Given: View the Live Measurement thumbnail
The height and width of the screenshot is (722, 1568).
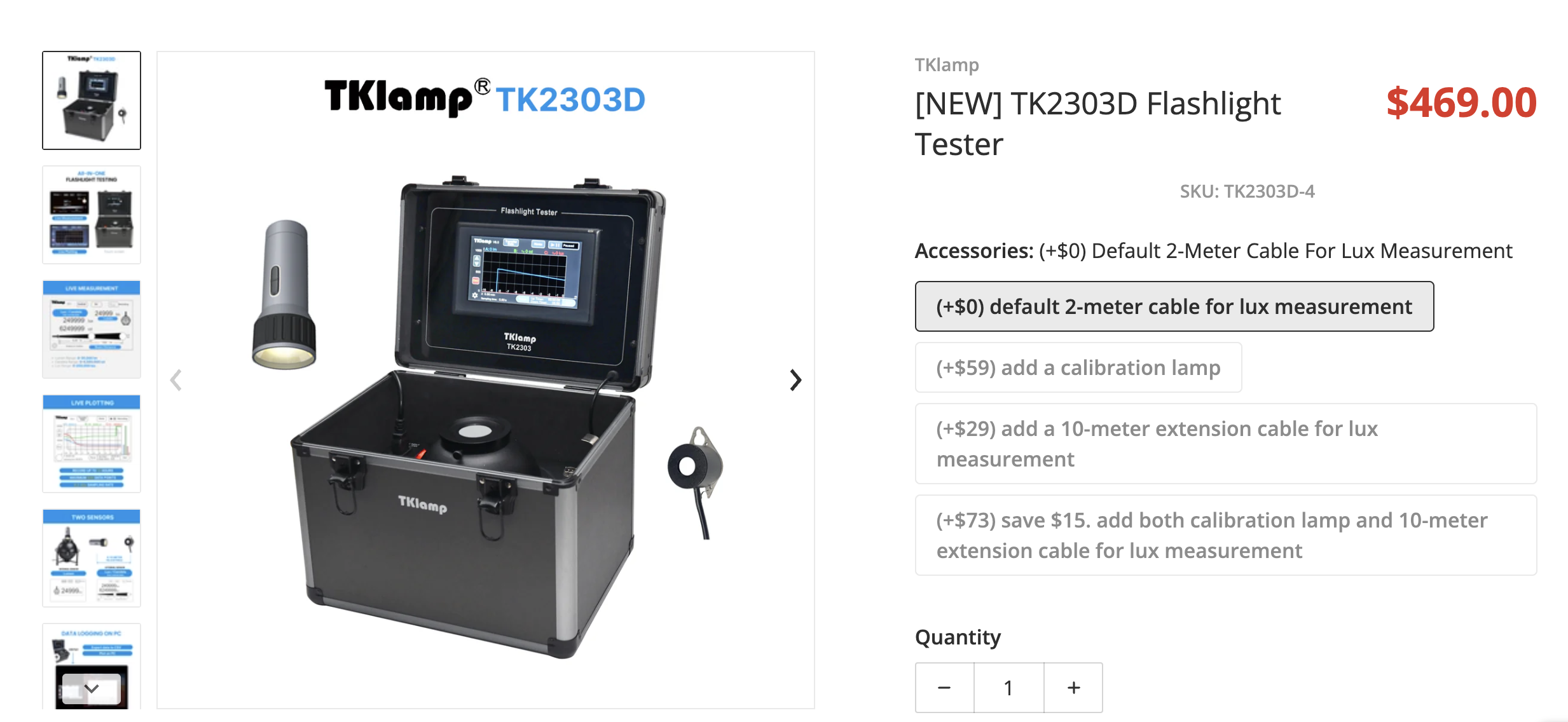Looking at the screenshot, I should [x=92, y=329].
